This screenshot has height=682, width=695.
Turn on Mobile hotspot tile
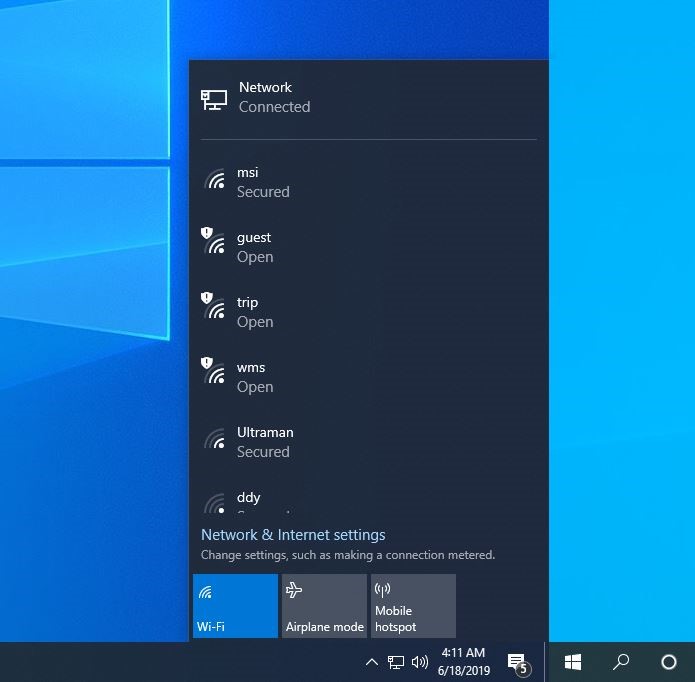pos(413,606)
